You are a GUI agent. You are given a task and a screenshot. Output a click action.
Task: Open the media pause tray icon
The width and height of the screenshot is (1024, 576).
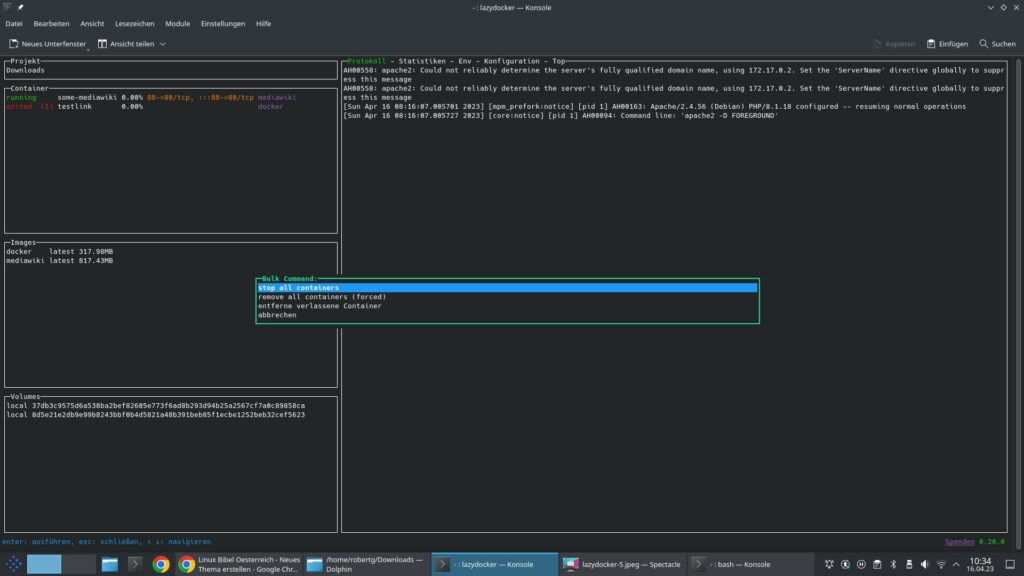click(x=861, y=564)
